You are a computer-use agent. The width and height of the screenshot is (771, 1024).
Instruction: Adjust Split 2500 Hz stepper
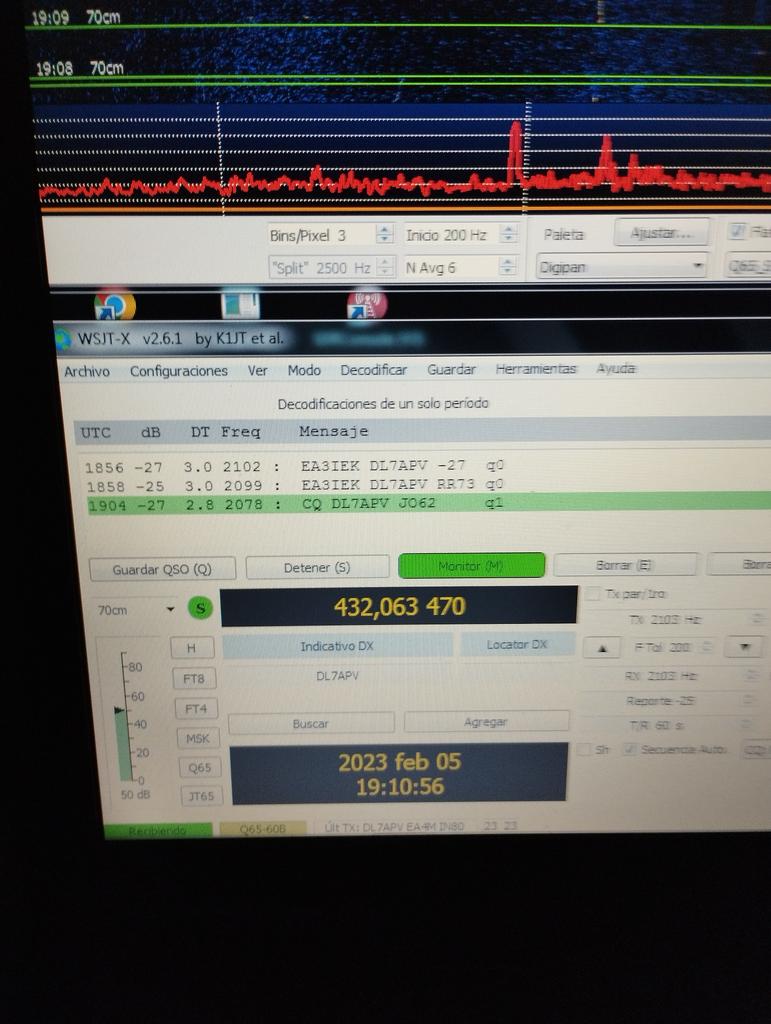tap(385, 267)
